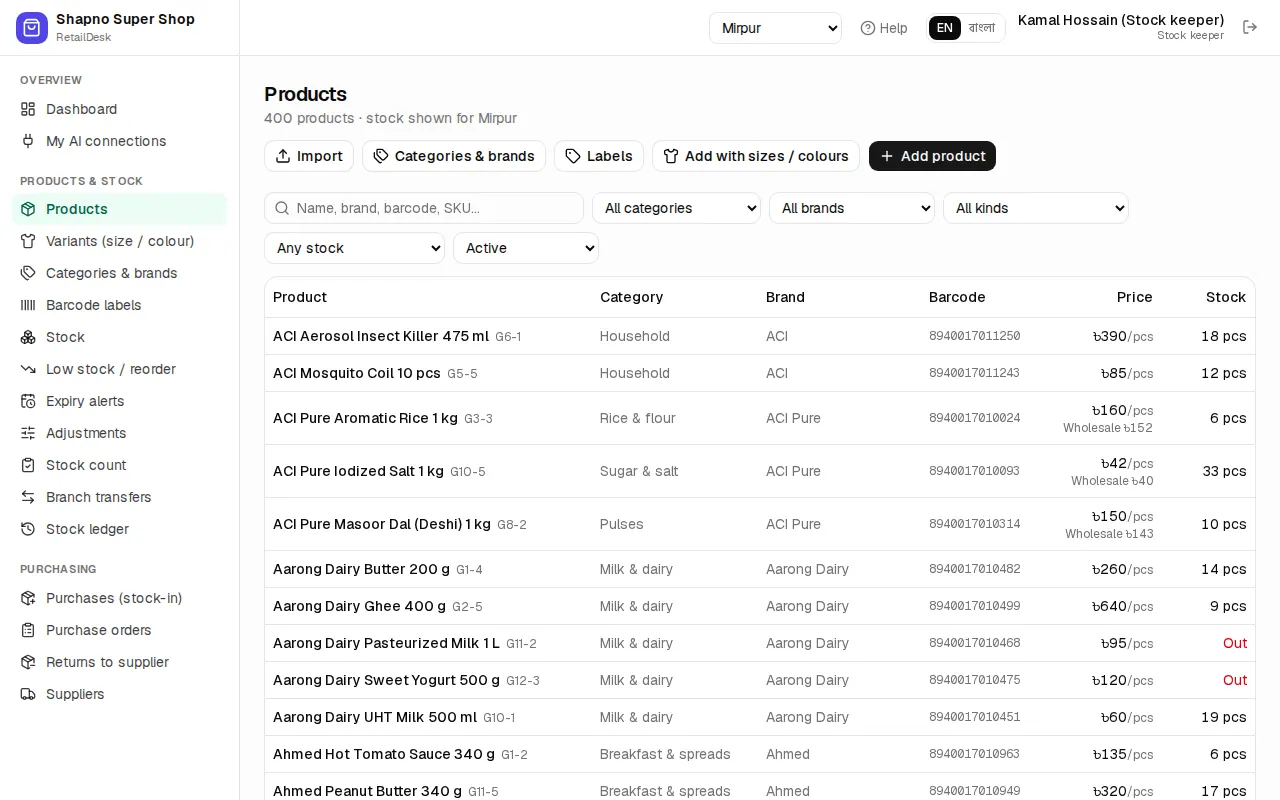Click the Add with sizes / colours button
Screen dimensions: 1280x800
click(756, 156)
